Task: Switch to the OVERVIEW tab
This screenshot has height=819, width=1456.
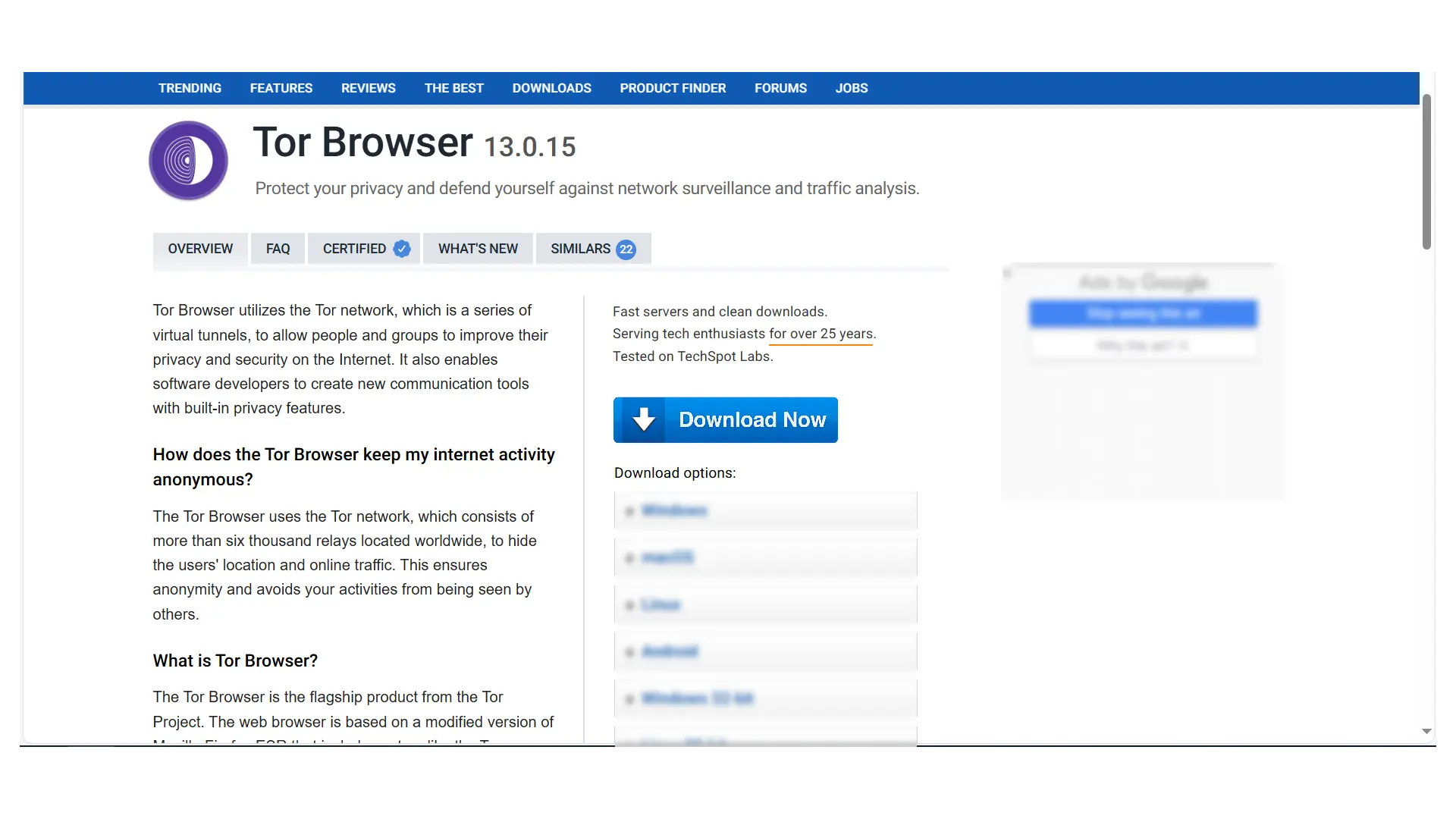Action: (x=200, y=249)
